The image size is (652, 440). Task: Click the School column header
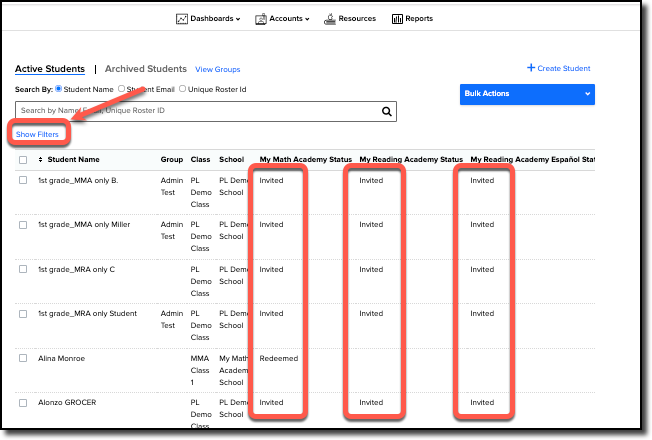point(231,160)
